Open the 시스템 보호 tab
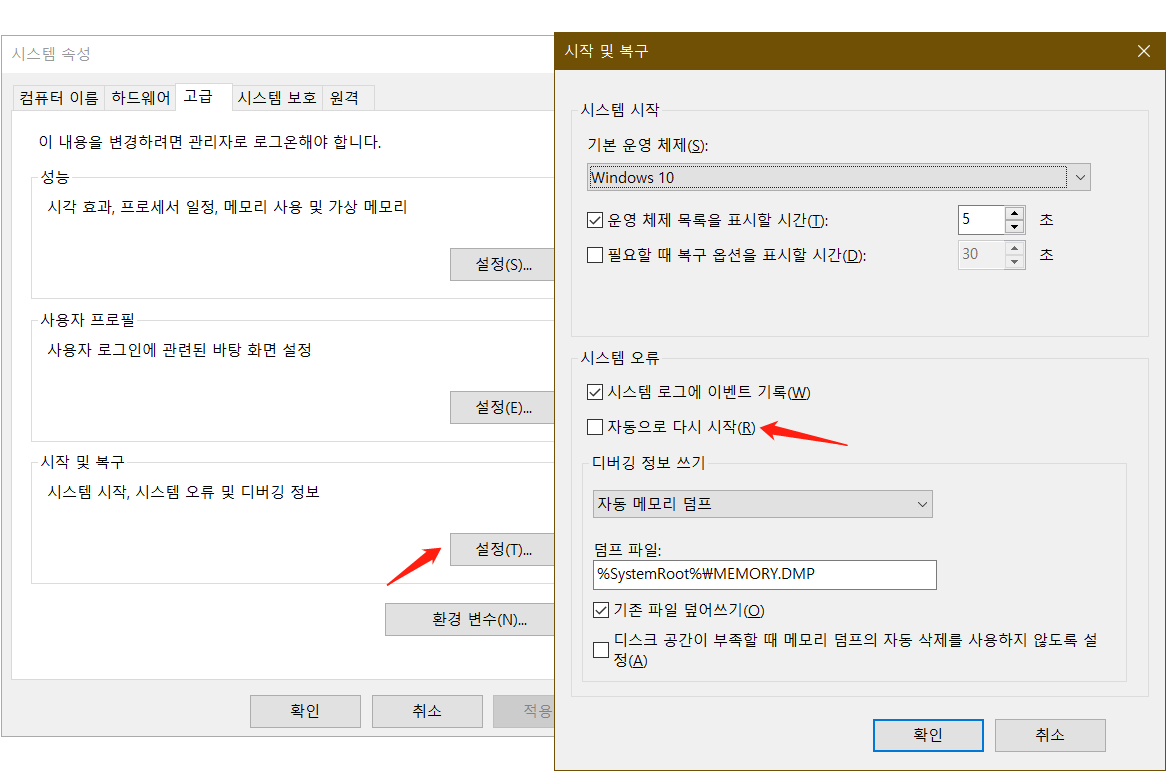This screenshot has width=1167, height=772. coord(277,97)
